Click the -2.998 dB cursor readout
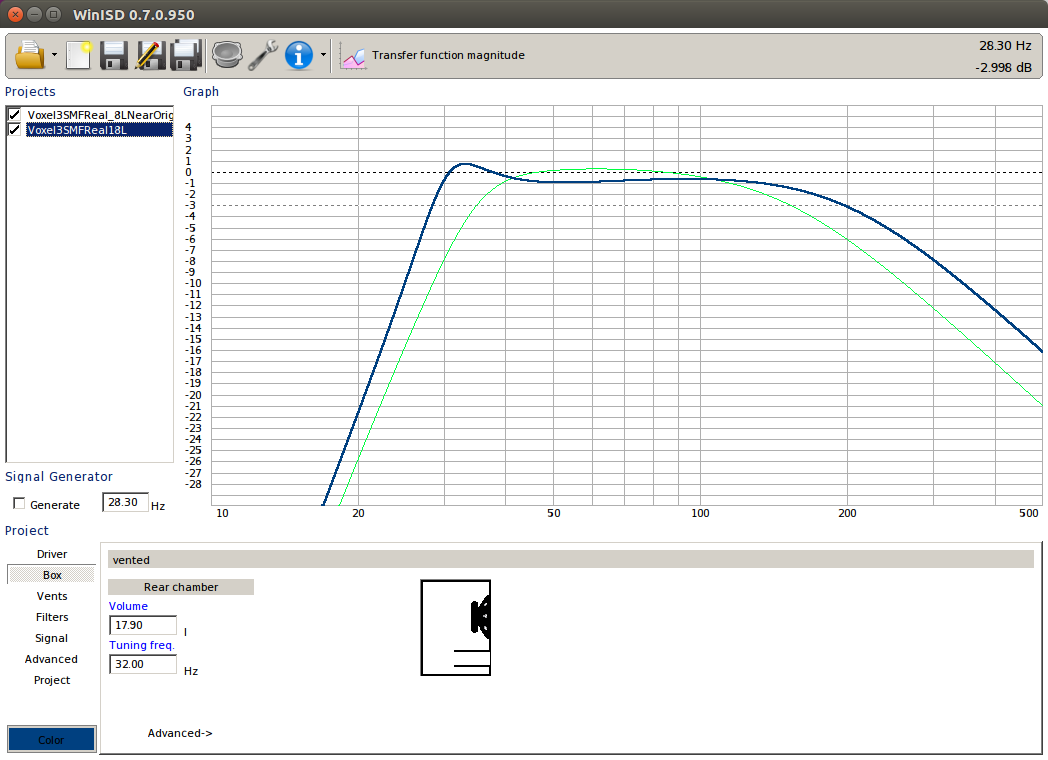The width and height of the screenshot is (1048, 760). 1003,68
